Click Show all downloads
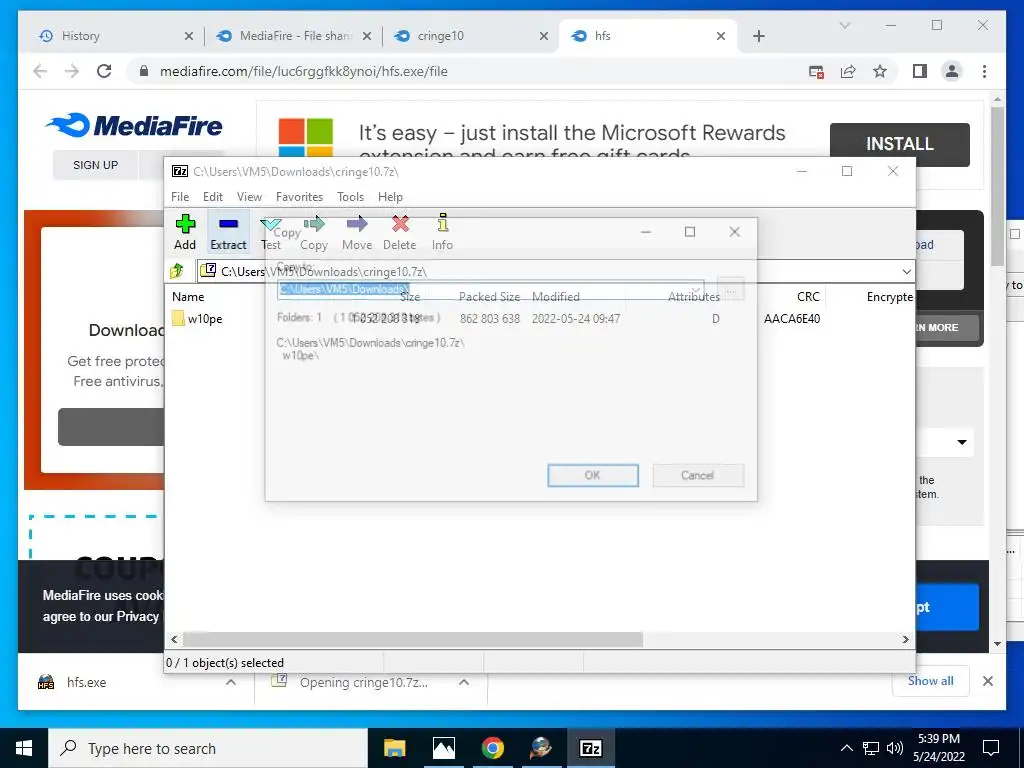This screenshot has height=768, width=1024. coord(931,680)
